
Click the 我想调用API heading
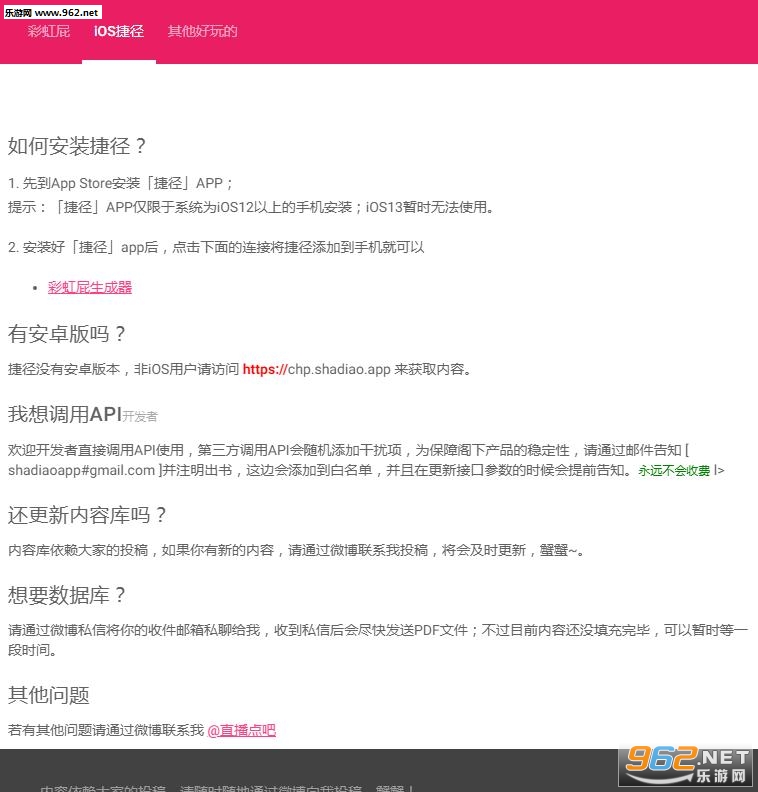64,415
